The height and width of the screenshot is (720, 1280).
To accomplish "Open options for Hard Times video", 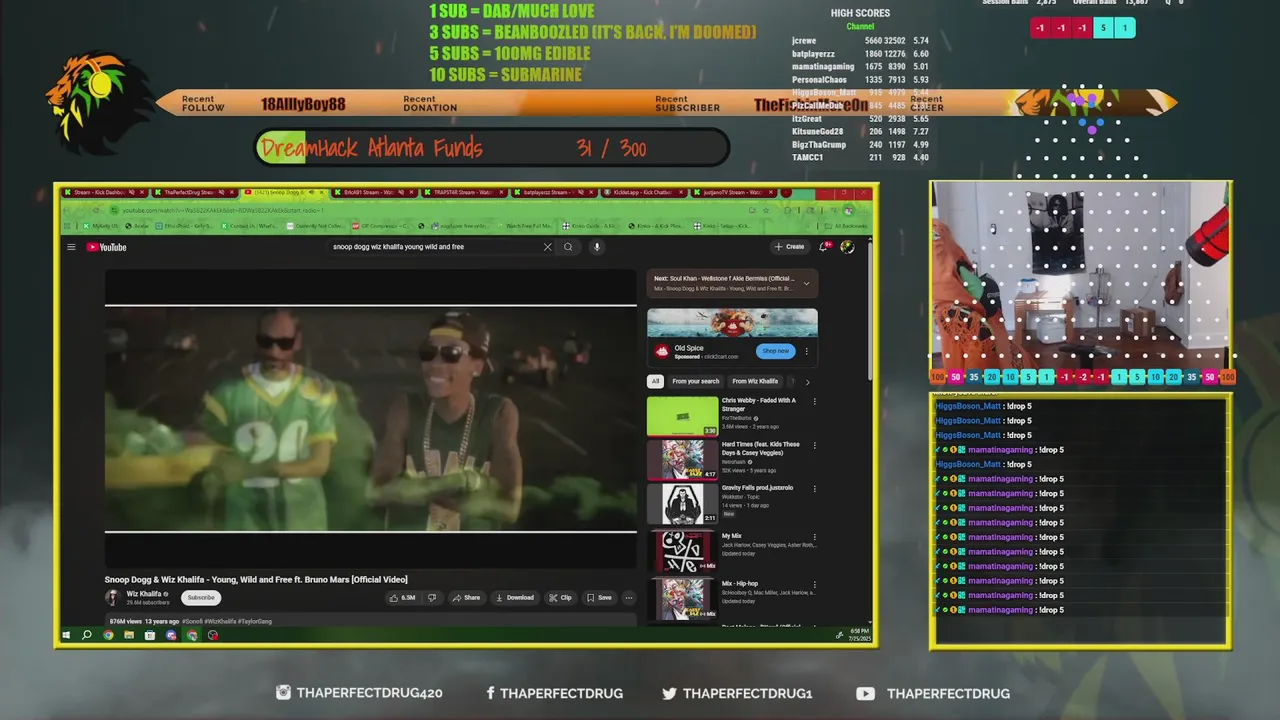I will point(814,445).
